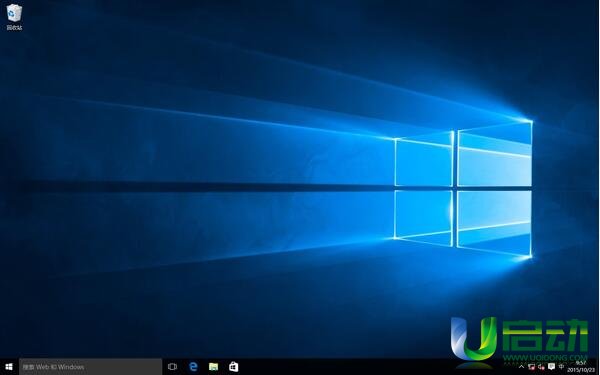Open the clock showing 9:57
600x375 pixels.
581,363
